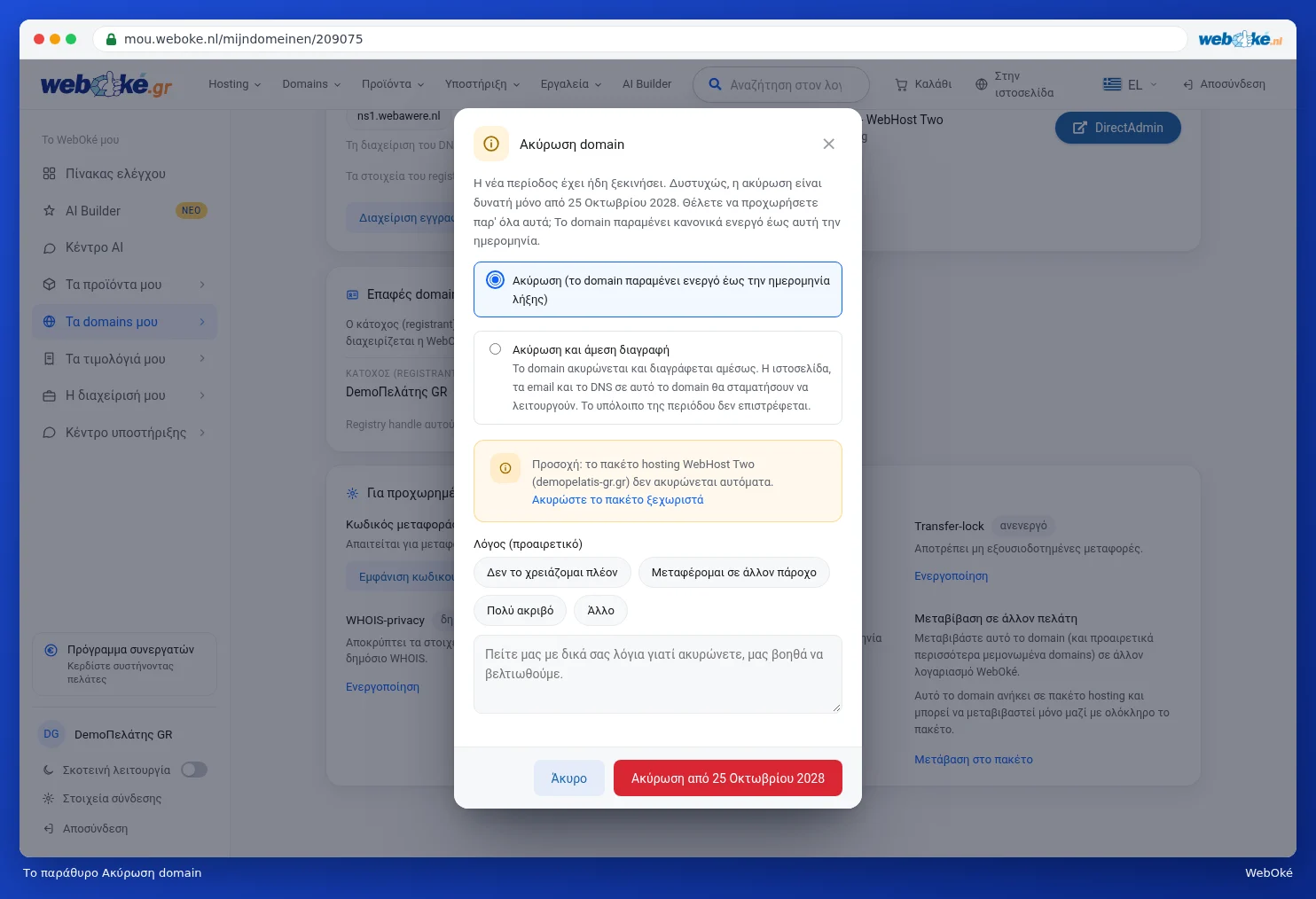This screenshot has width=1316, height=899.
Task: Open the Καλάθι shopping cart icon
Action: pos(901,84)
